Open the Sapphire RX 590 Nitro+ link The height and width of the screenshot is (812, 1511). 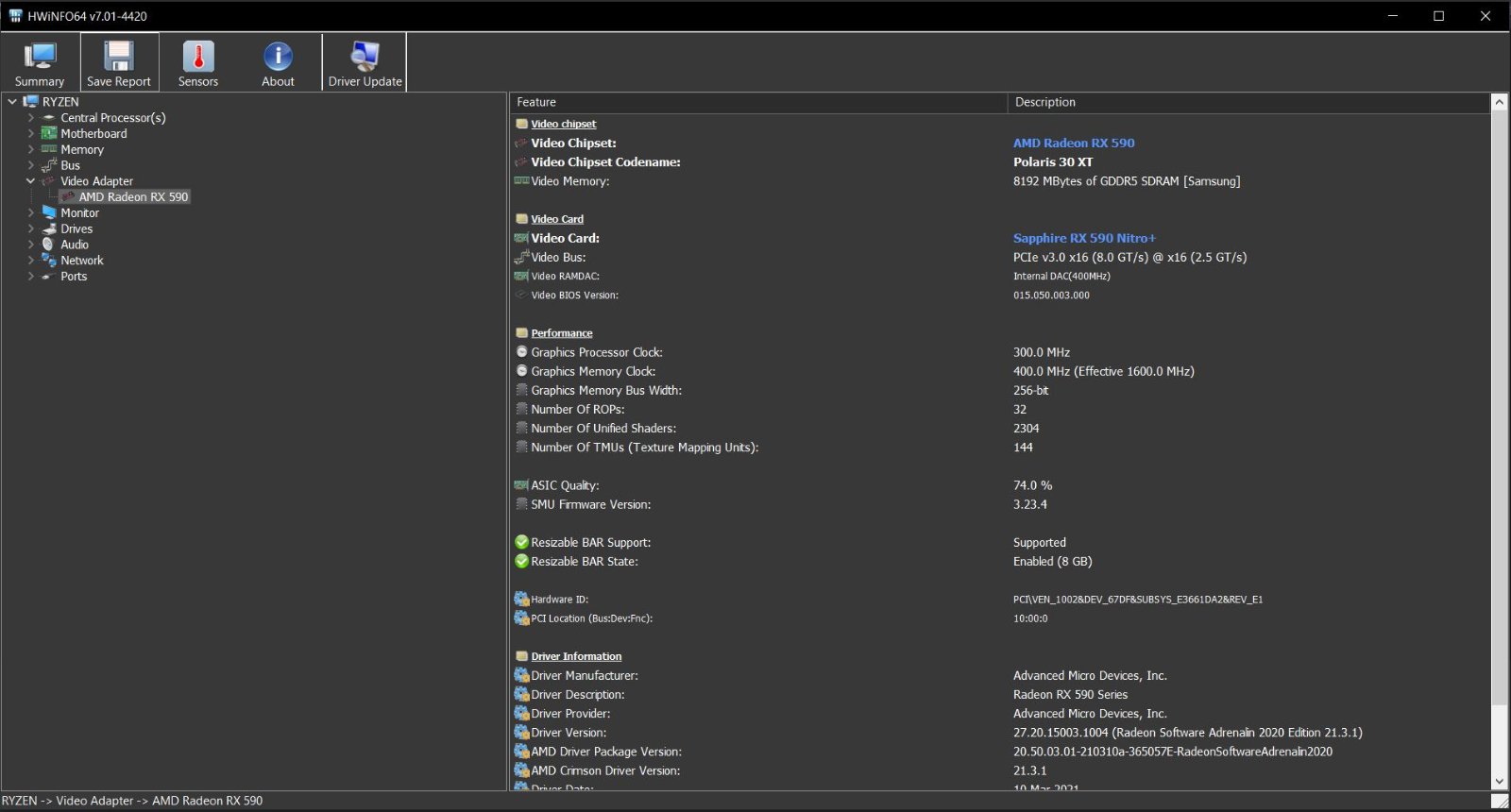[x=1084, y=238]
